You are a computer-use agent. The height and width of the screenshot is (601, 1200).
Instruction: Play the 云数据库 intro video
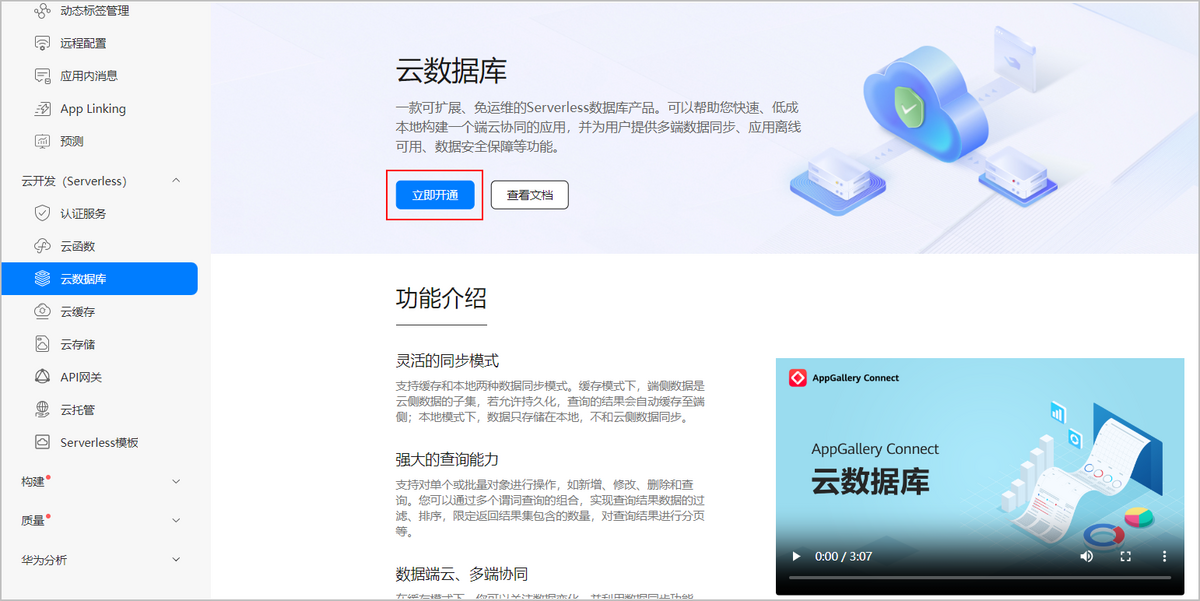[796, 556]
